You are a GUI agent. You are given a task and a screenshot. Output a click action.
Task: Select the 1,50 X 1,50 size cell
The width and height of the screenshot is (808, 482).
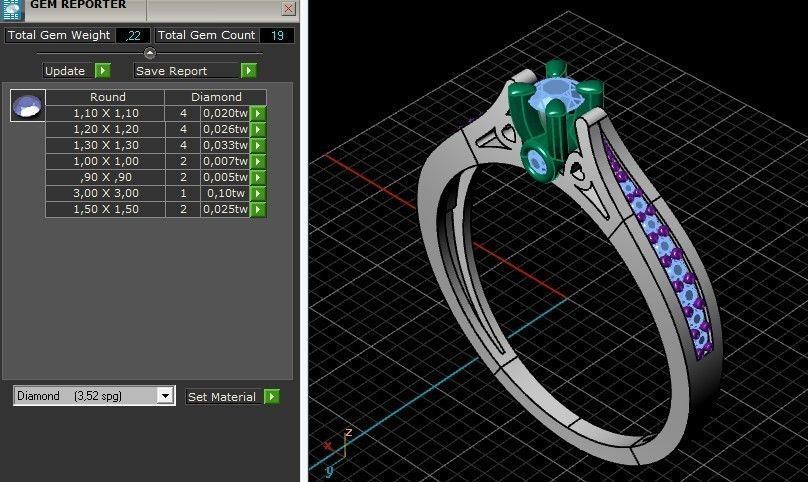coord(106,209)
